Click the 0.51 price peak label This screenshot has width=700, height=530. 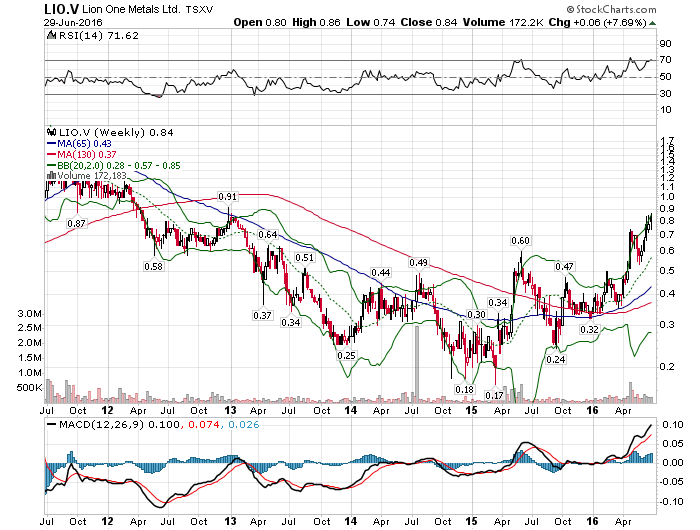304,258
